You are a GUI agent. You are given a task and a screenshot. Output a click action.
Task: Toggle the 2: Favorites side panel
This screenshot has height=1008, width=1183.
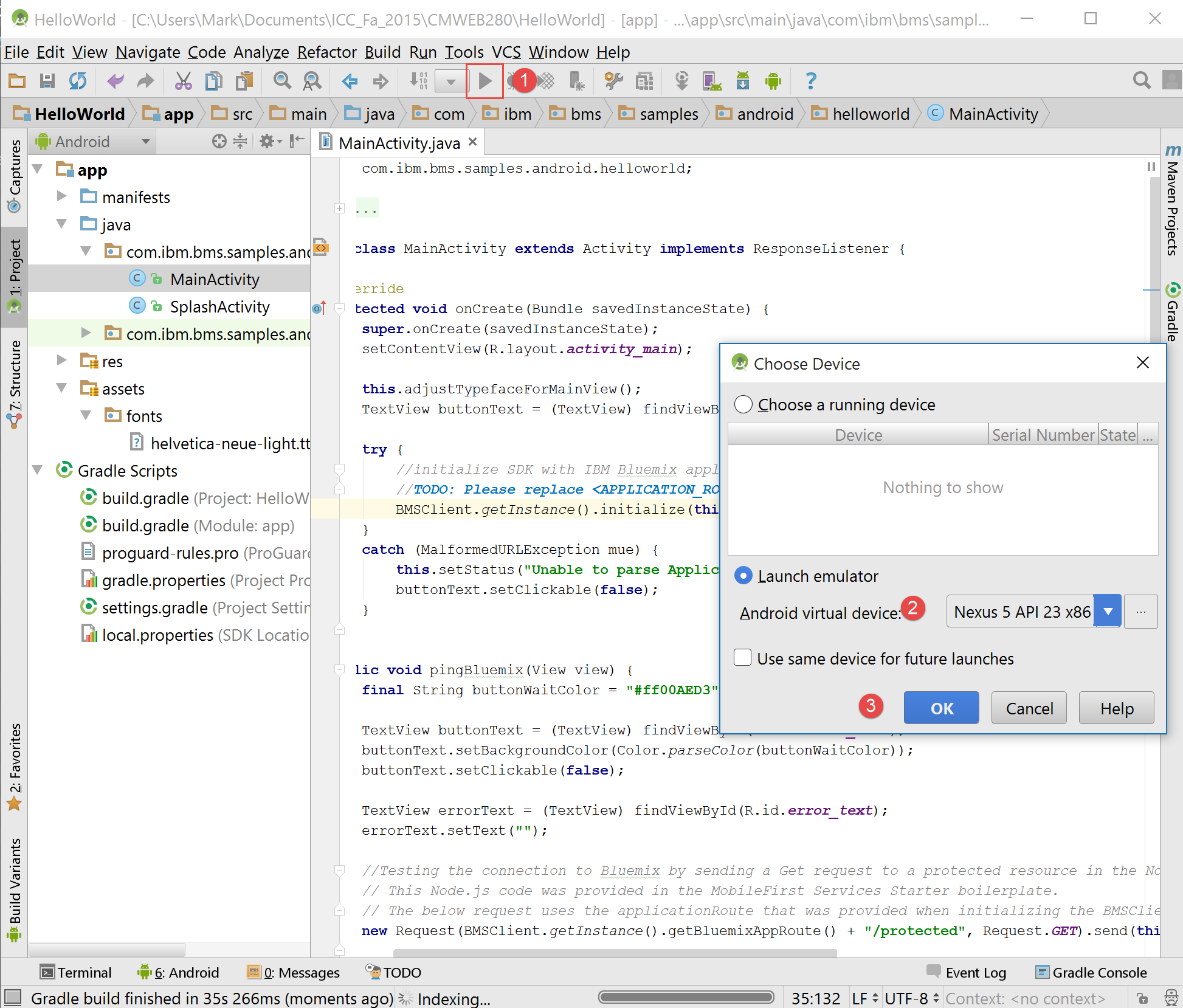pyautogui.click(x=15, y=767)
